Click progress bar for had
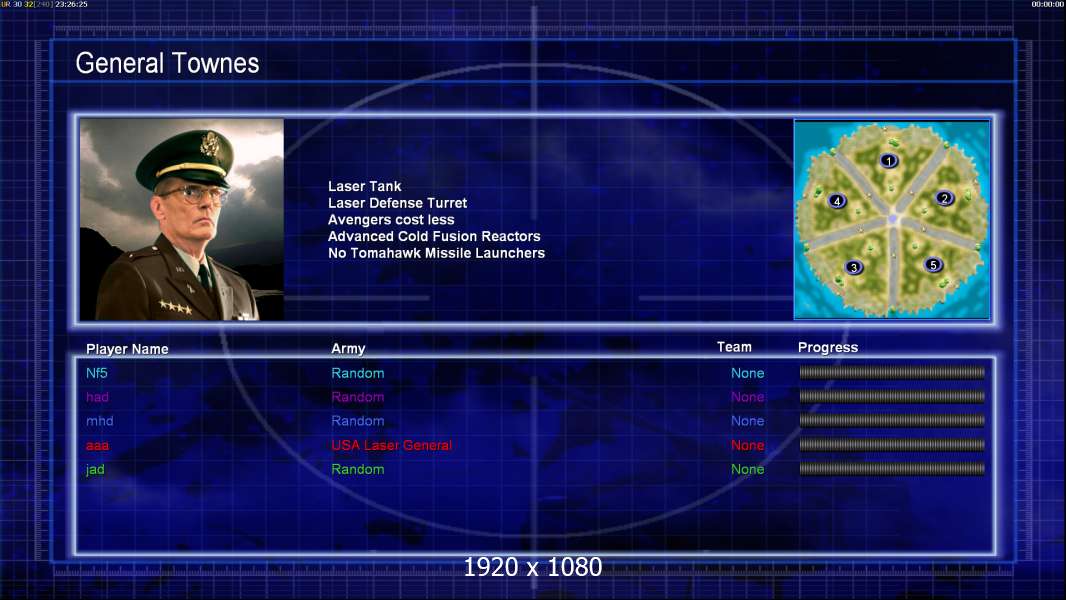Image resolution: width=1066 pixels, height=600 pixels. pos(892,396)
